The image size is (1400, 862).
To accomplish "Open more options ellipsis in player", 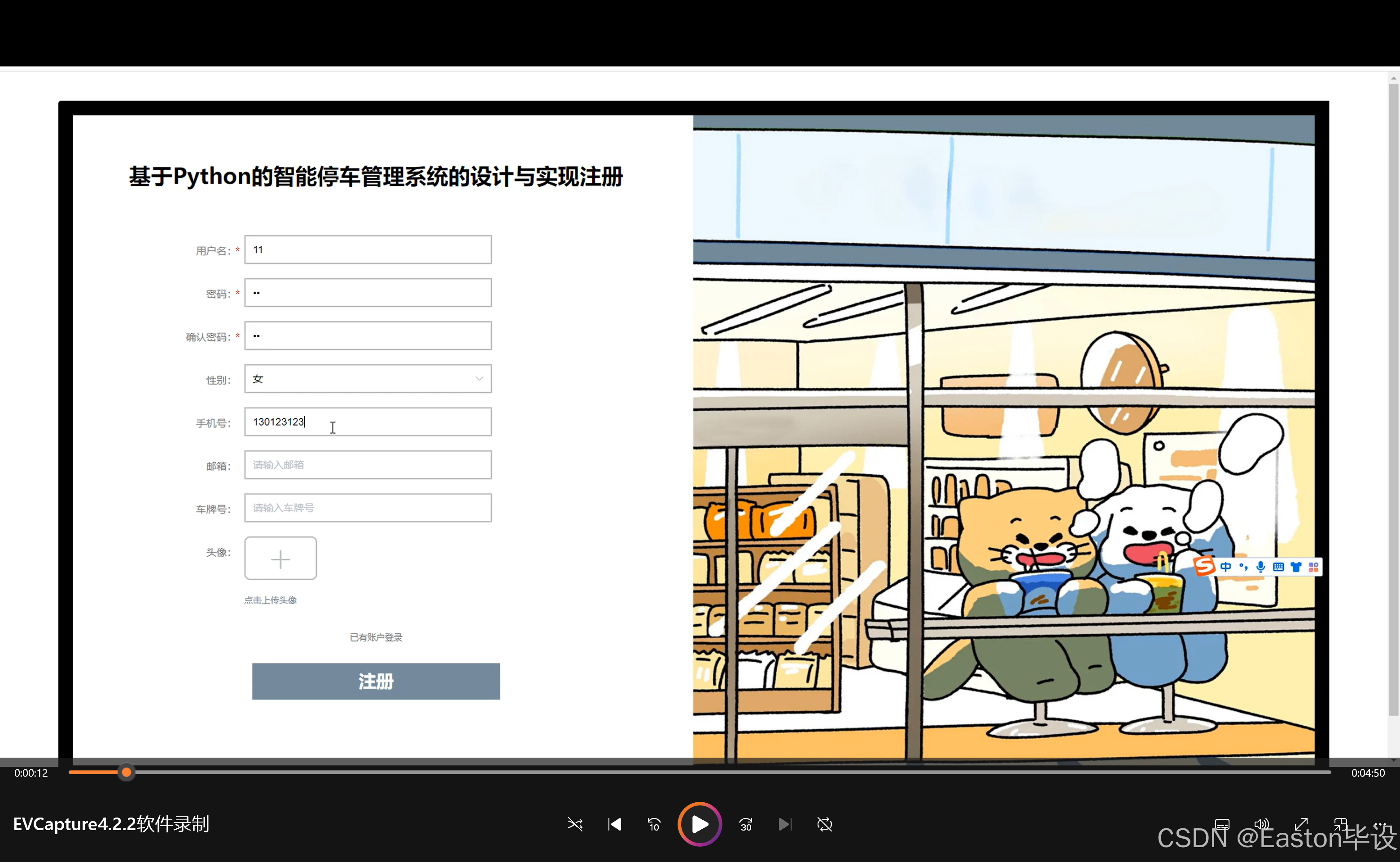I will (x=1380, y=824).
